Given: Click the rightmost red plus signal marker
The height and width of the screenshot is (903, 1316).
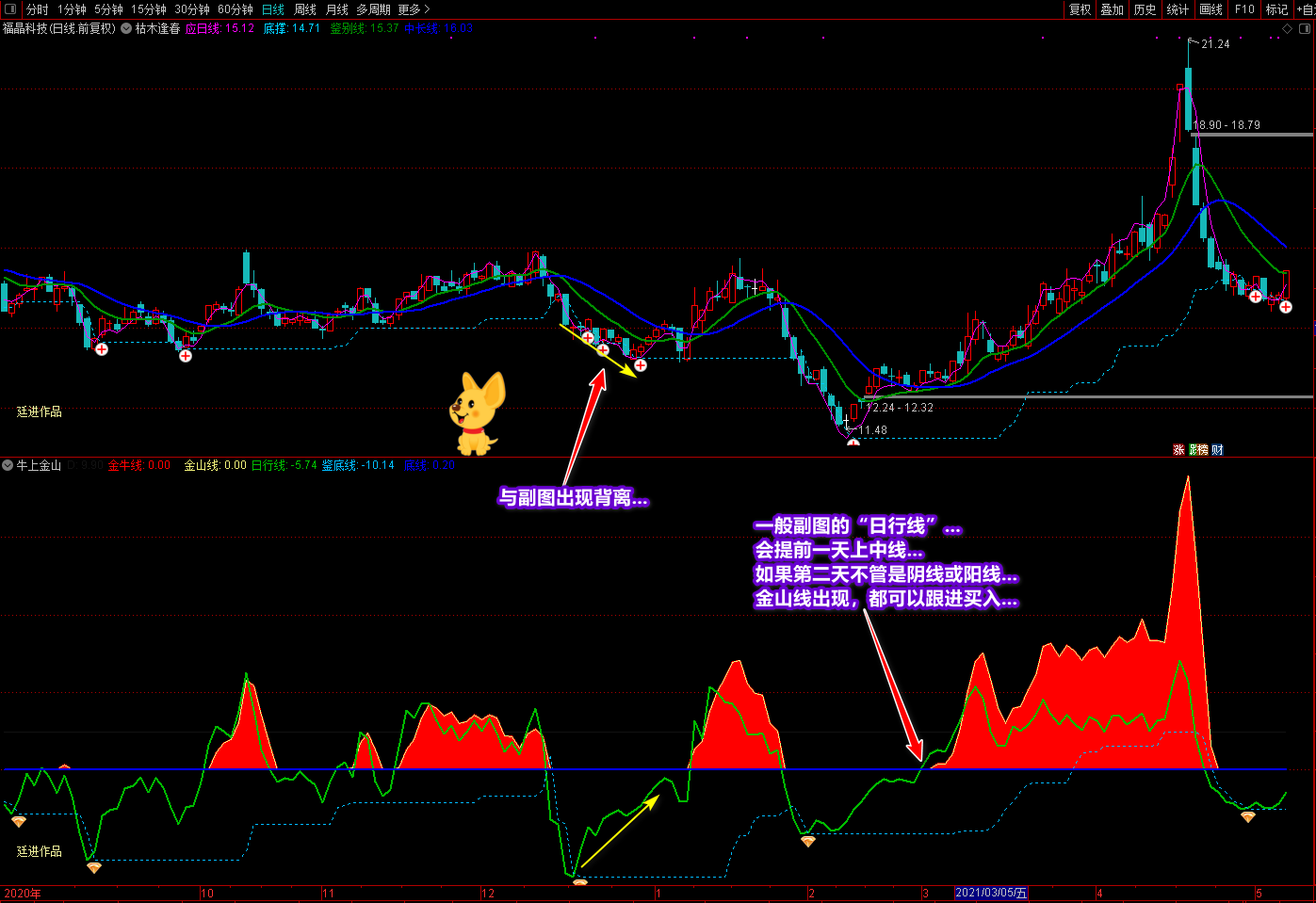Looking at the screenshot, I should (1285, 307).
